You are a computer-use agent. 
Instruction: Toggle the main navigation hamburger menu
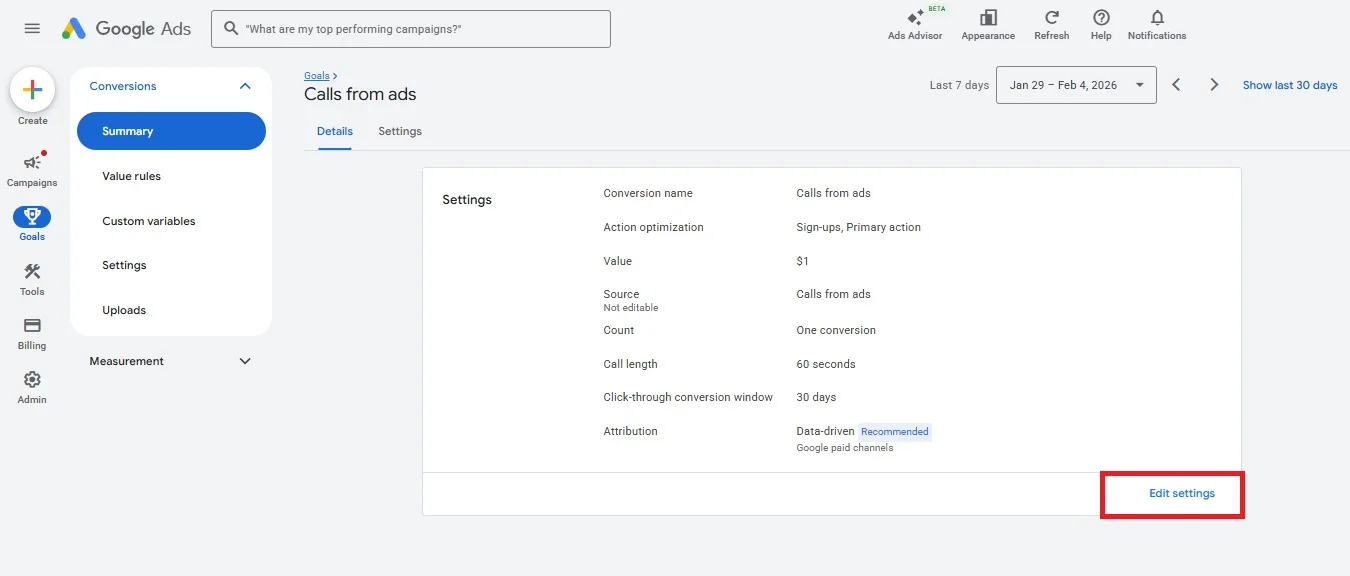click(31, 28)
